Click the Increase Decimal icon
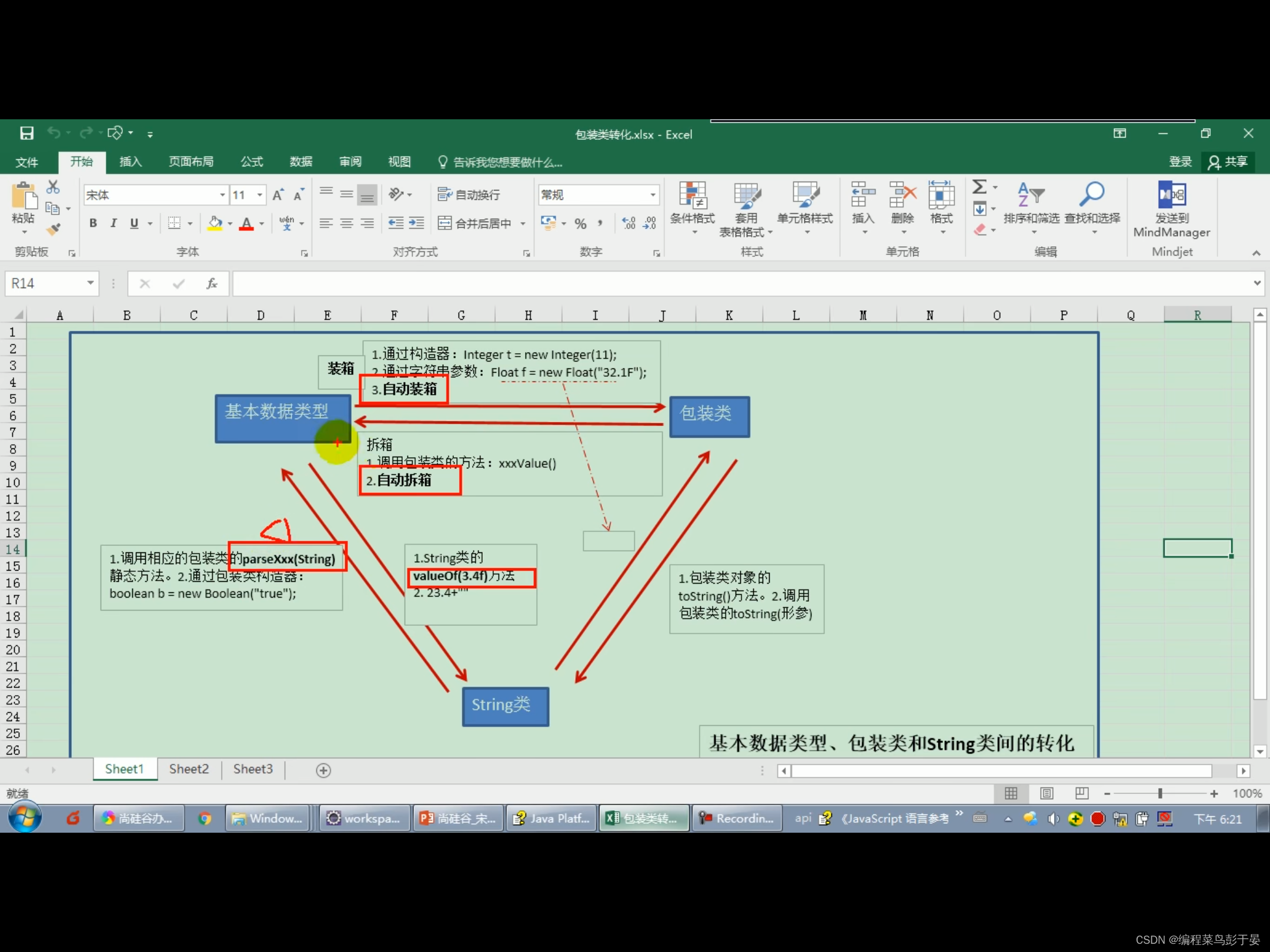Screen dimensions: 1270x952 [629, 223]
